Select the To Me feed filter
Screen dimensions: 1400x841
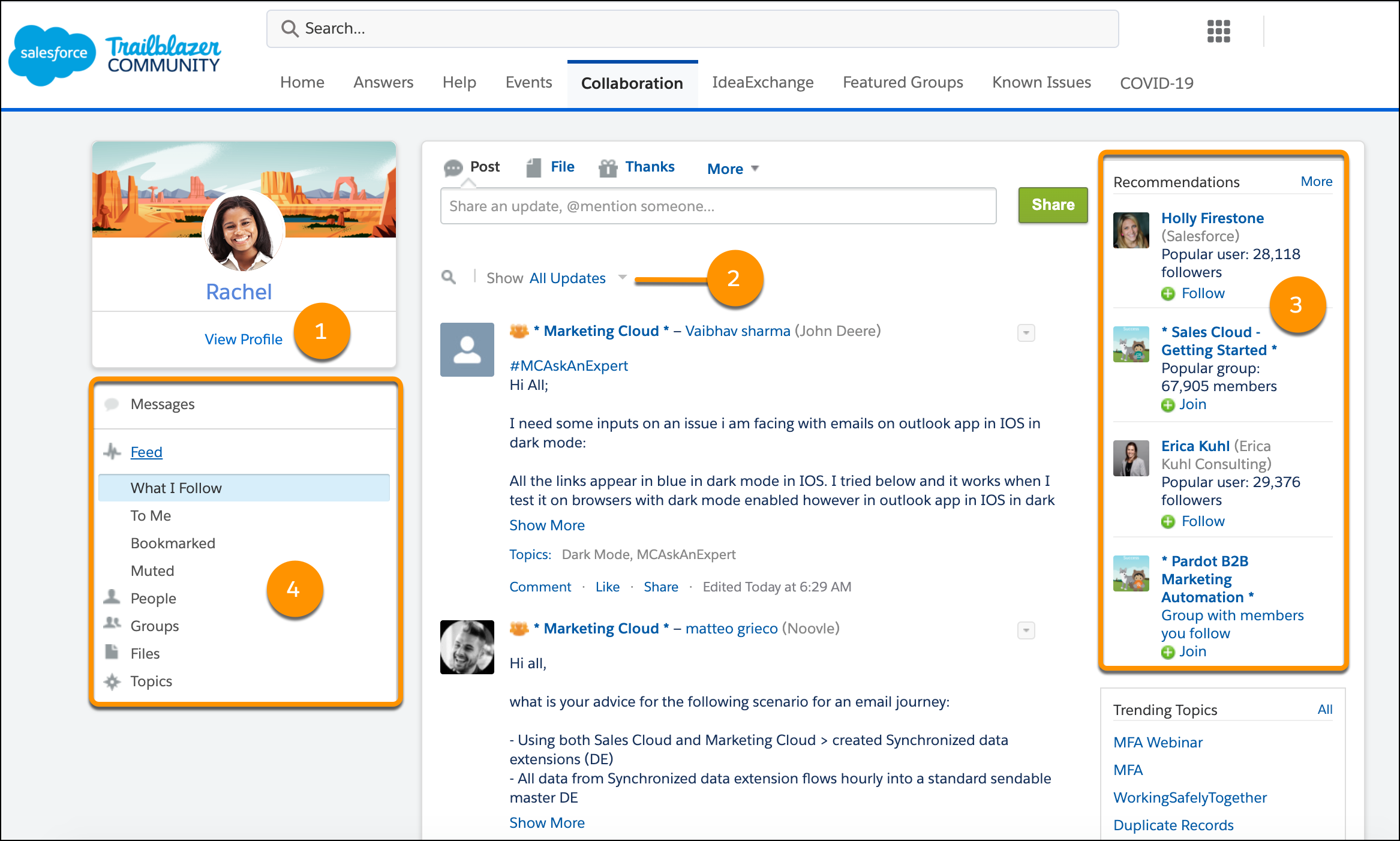[151, 515]
